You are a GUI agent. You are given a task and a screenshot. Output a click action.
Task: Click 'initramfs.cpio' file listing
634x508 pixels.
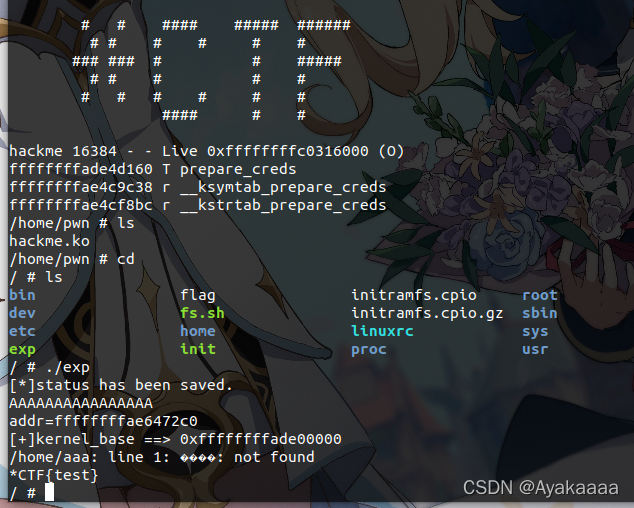(414, 296)
